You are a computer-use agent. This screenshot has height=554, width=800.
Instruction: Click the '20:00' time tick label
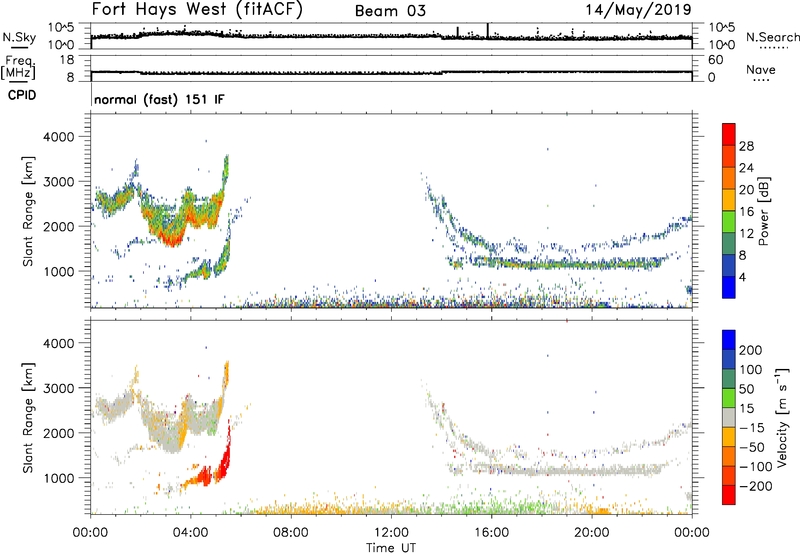(591, 533)
